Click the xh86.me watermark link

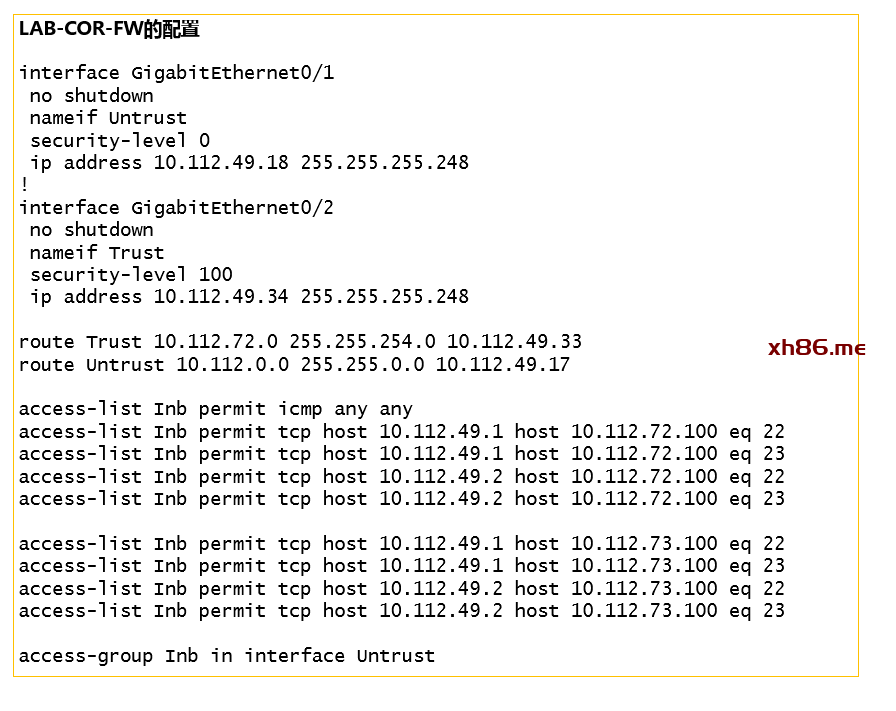tap(816, 348)
